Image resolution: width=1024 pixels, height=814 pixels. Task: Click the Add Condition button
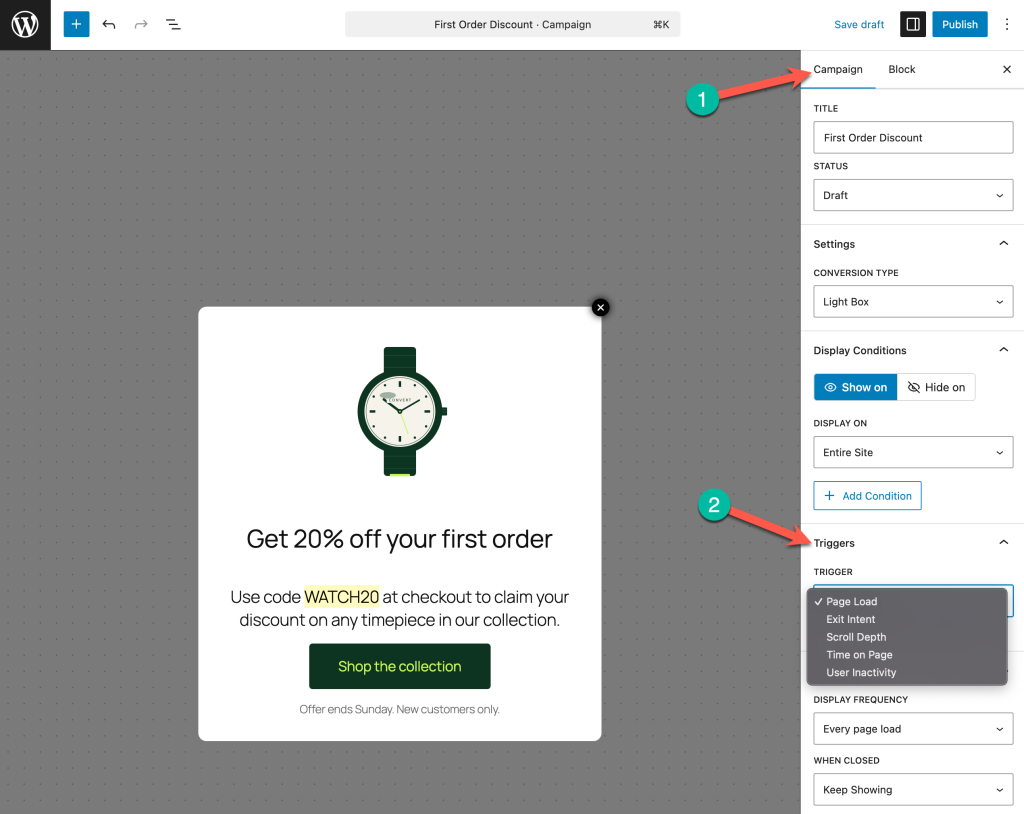coord(867,496)
